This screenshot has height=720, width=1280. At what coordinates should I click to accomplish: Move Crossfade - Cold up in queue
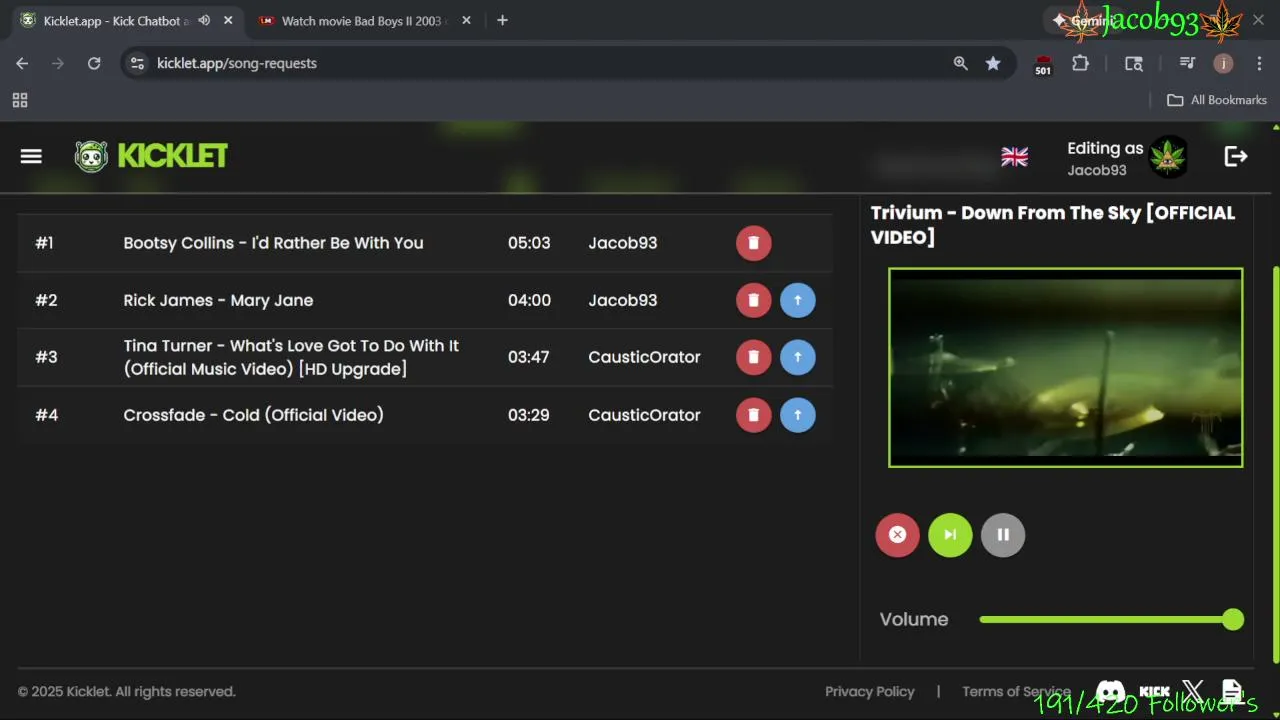point(798,415)
